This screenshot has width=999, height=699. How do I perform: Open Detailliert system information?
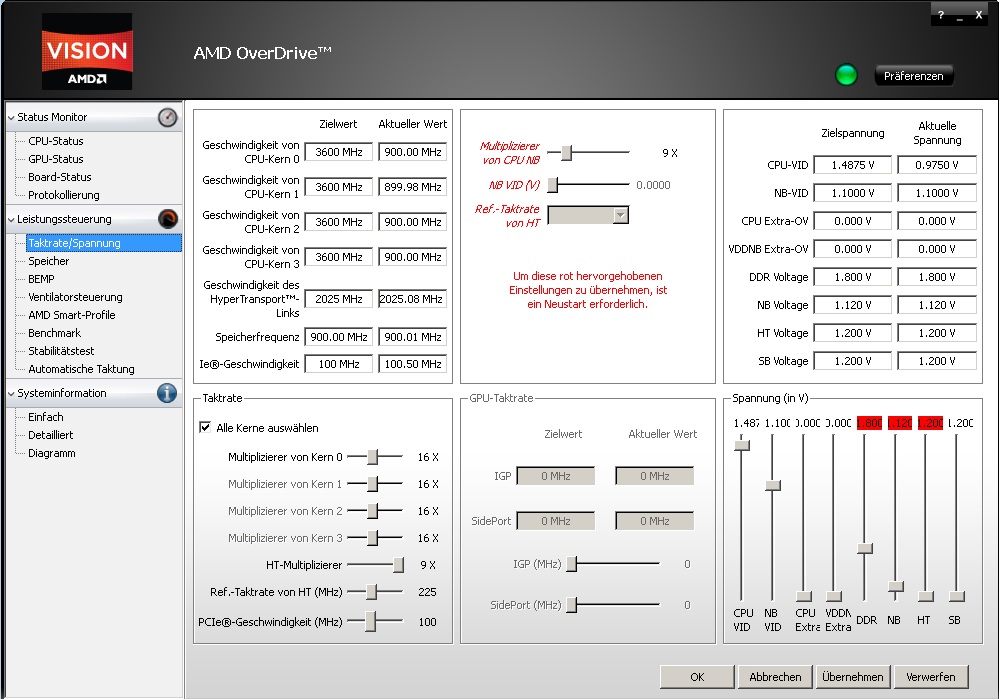pyautogui.click(x=50, y=435)
